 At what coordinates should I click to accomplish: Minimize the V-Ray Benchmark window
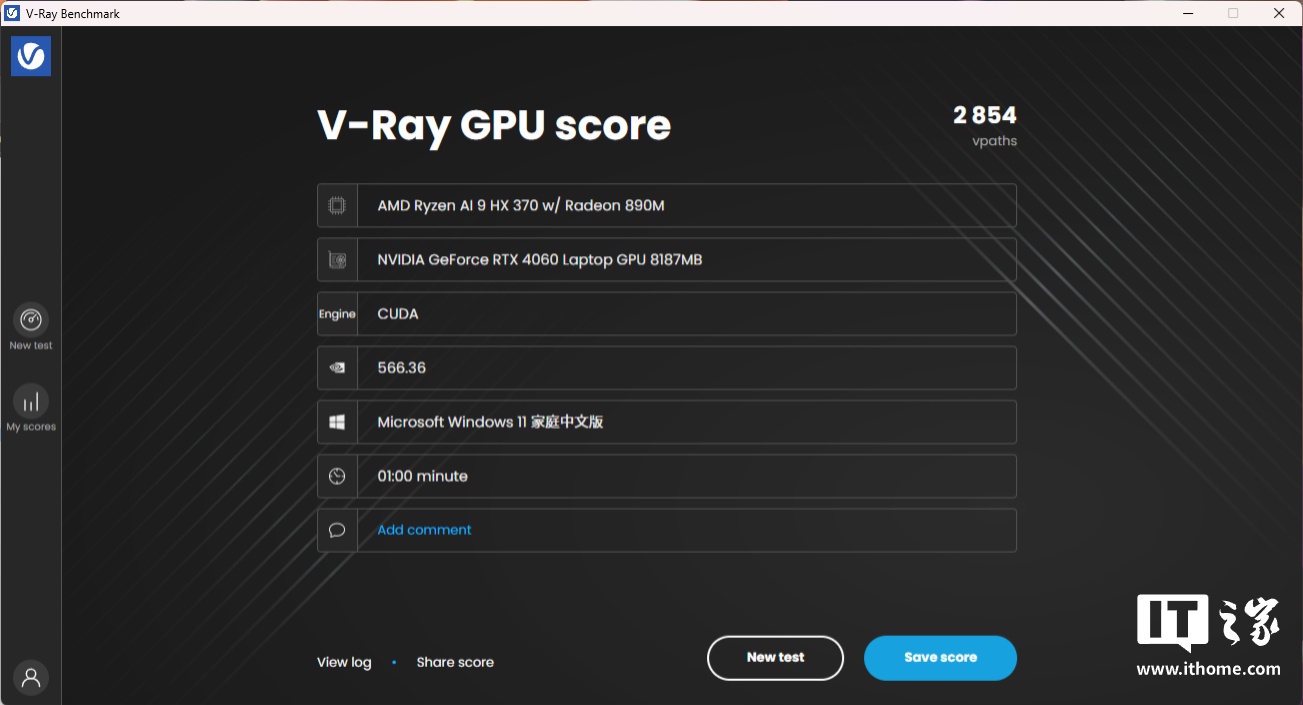click(x=1188, y=13)
